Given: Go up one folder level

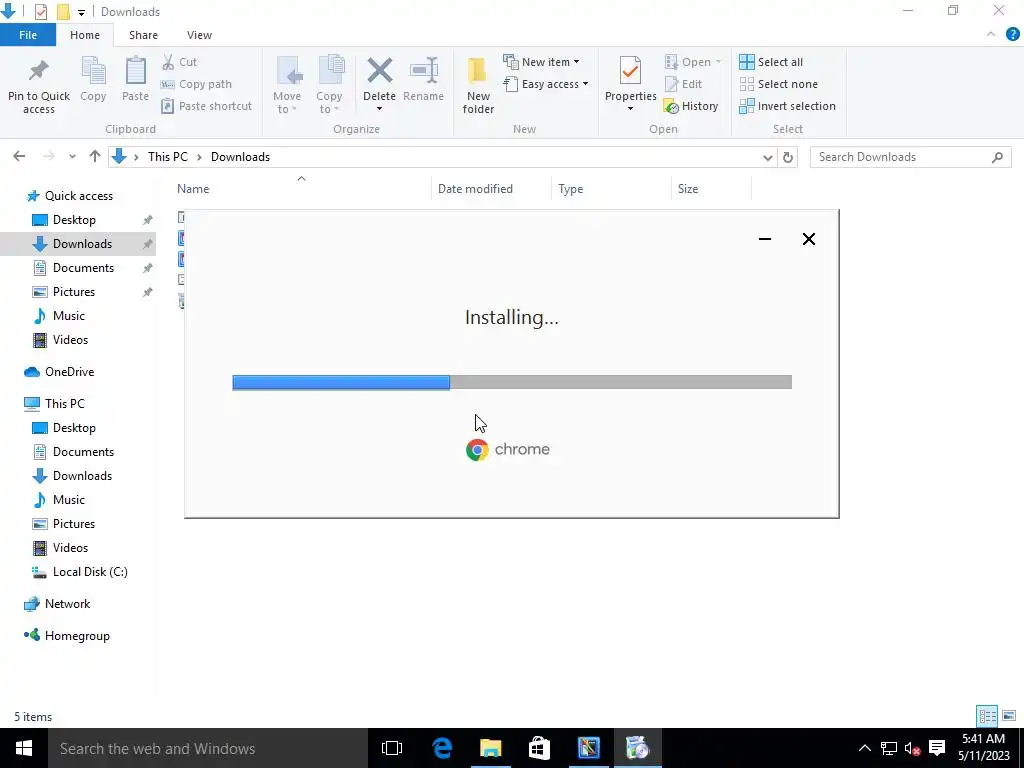Looking at the screenshot, I should (x=95, y=156).
